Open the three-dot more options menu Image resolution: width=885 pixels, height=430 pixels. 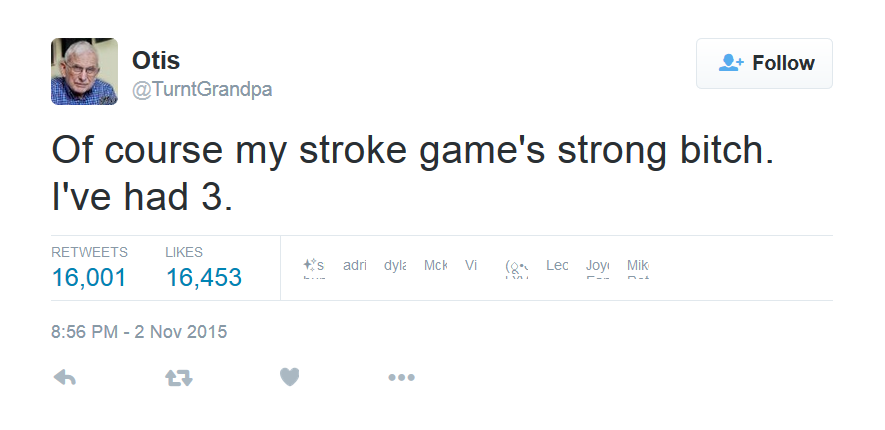click(401, 377)
